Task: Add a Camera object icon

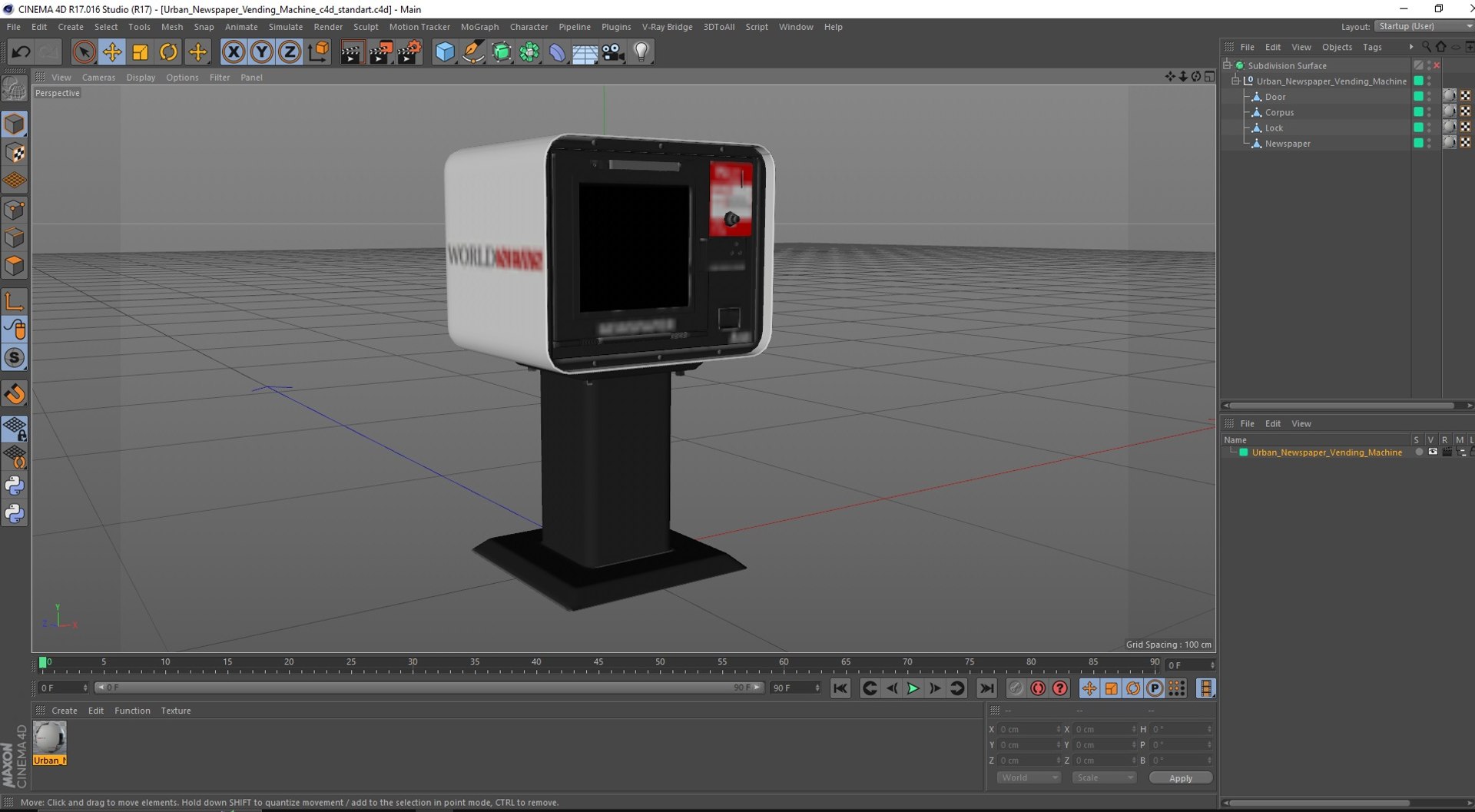Action: pyautogui.click(x=613, y=52)
